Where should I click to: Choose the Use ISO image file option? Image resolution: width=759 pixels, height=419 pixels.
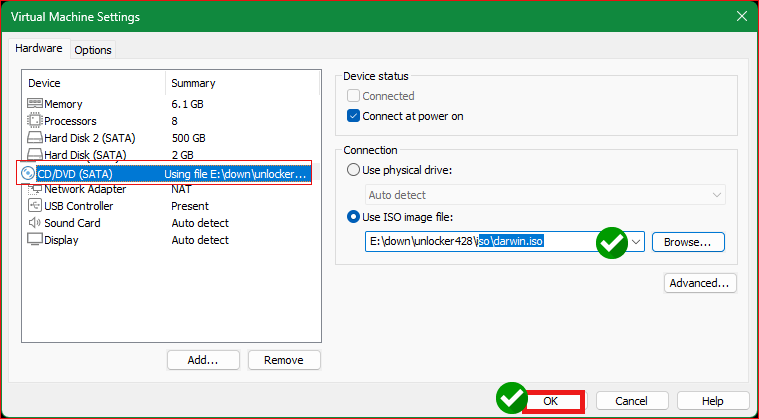pyautogui.click(x=353, y=217)
